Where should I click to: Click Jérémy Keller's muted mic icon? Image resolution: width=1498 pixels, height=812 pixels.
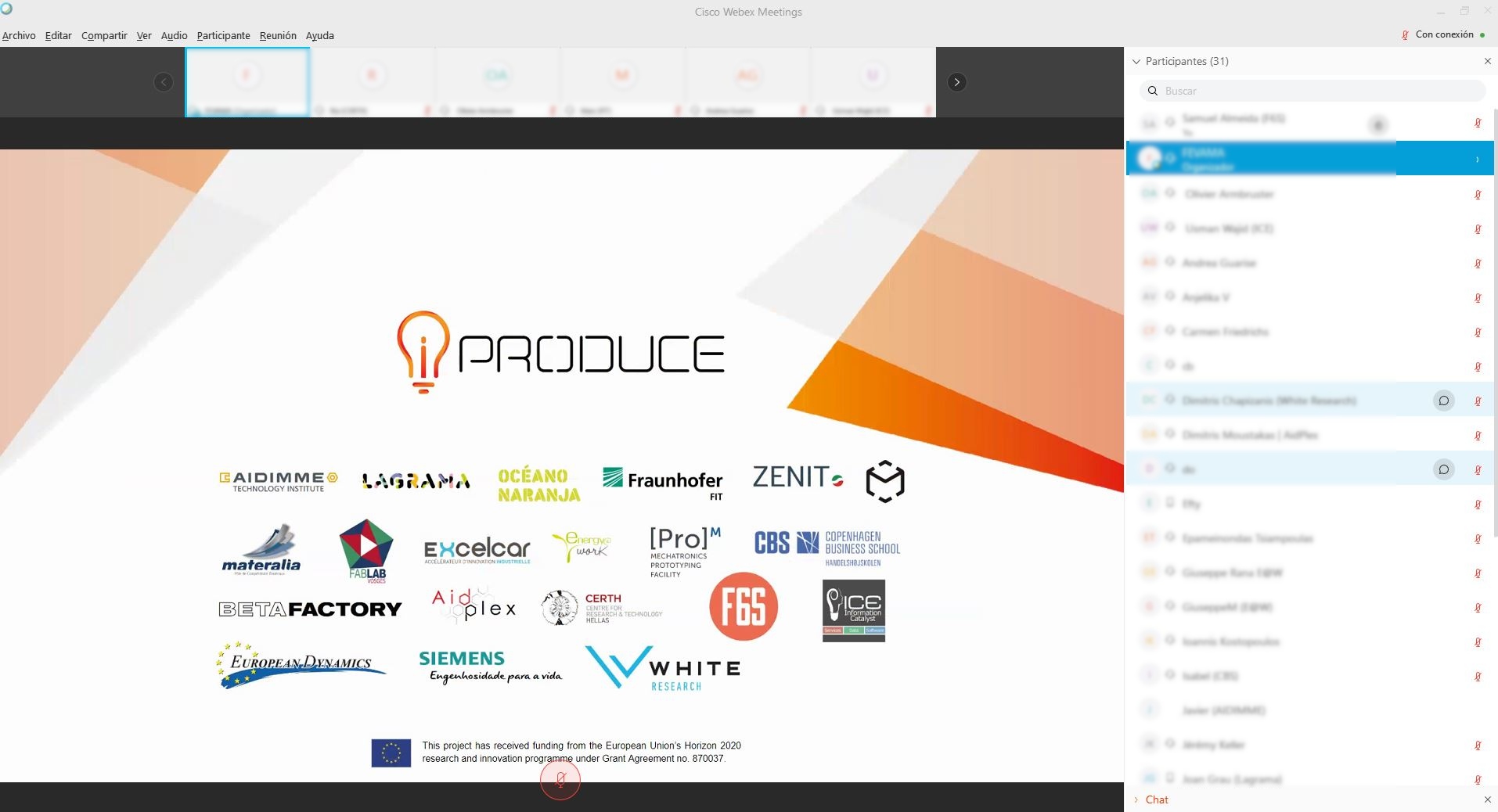pos(1478,746)
